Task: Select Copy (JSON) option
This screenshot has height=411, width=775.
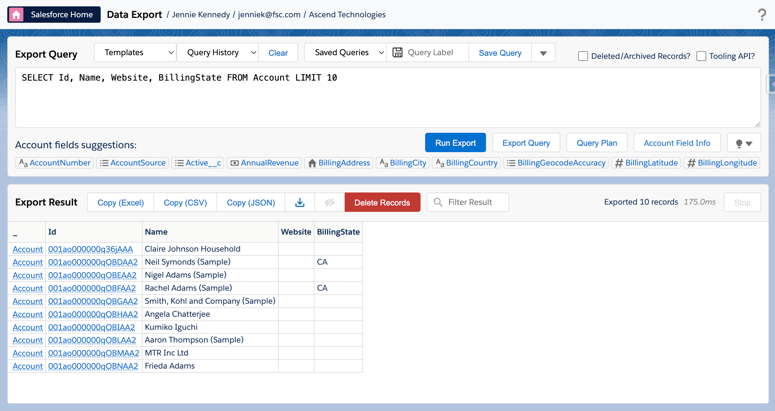Action: 250,202
